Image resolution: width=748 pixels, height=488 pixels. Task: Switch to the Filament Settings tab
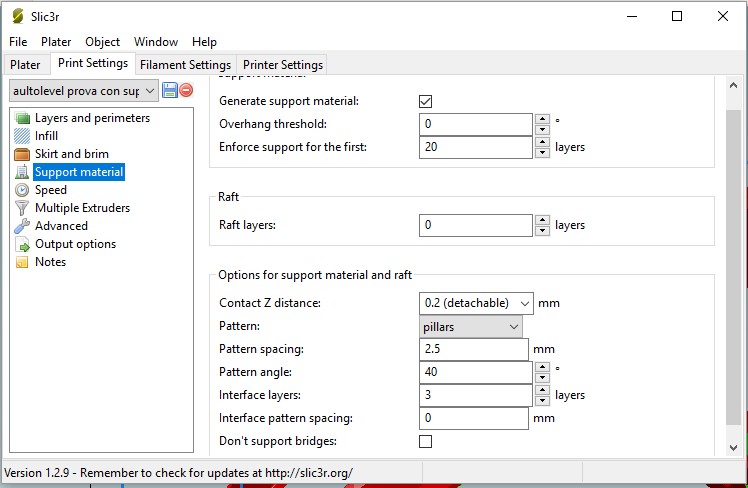(186, 65)
